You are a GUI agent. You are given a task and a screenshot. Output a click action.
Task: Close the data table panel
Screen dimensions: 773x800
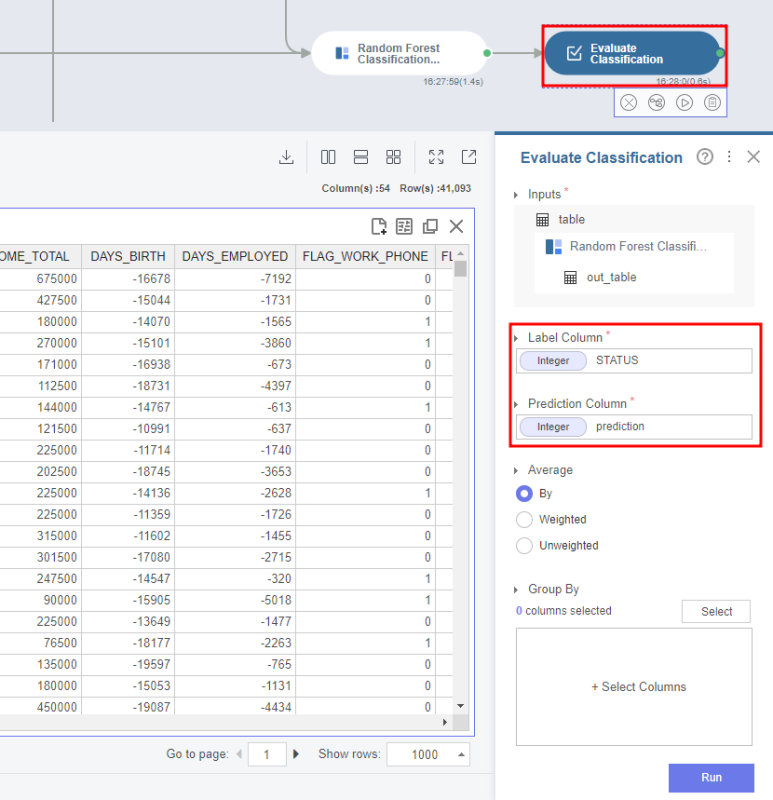(457, 226)
